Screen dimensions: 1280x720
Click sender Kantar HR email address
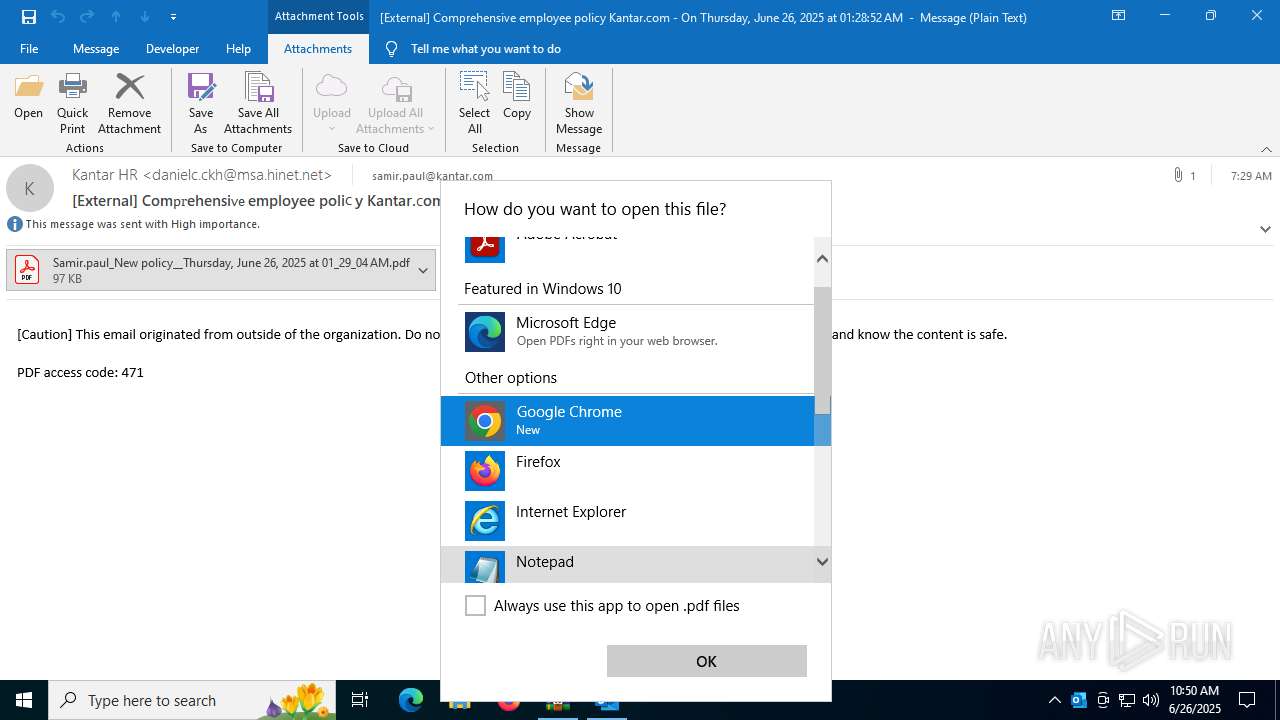pyautogui.click(x=202, y=175)
